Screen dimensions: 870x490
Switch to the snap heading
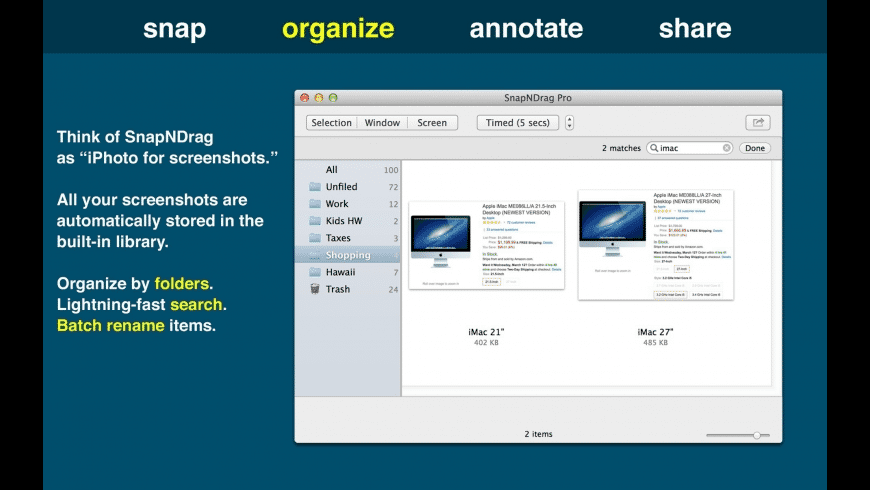click(174, 28)
